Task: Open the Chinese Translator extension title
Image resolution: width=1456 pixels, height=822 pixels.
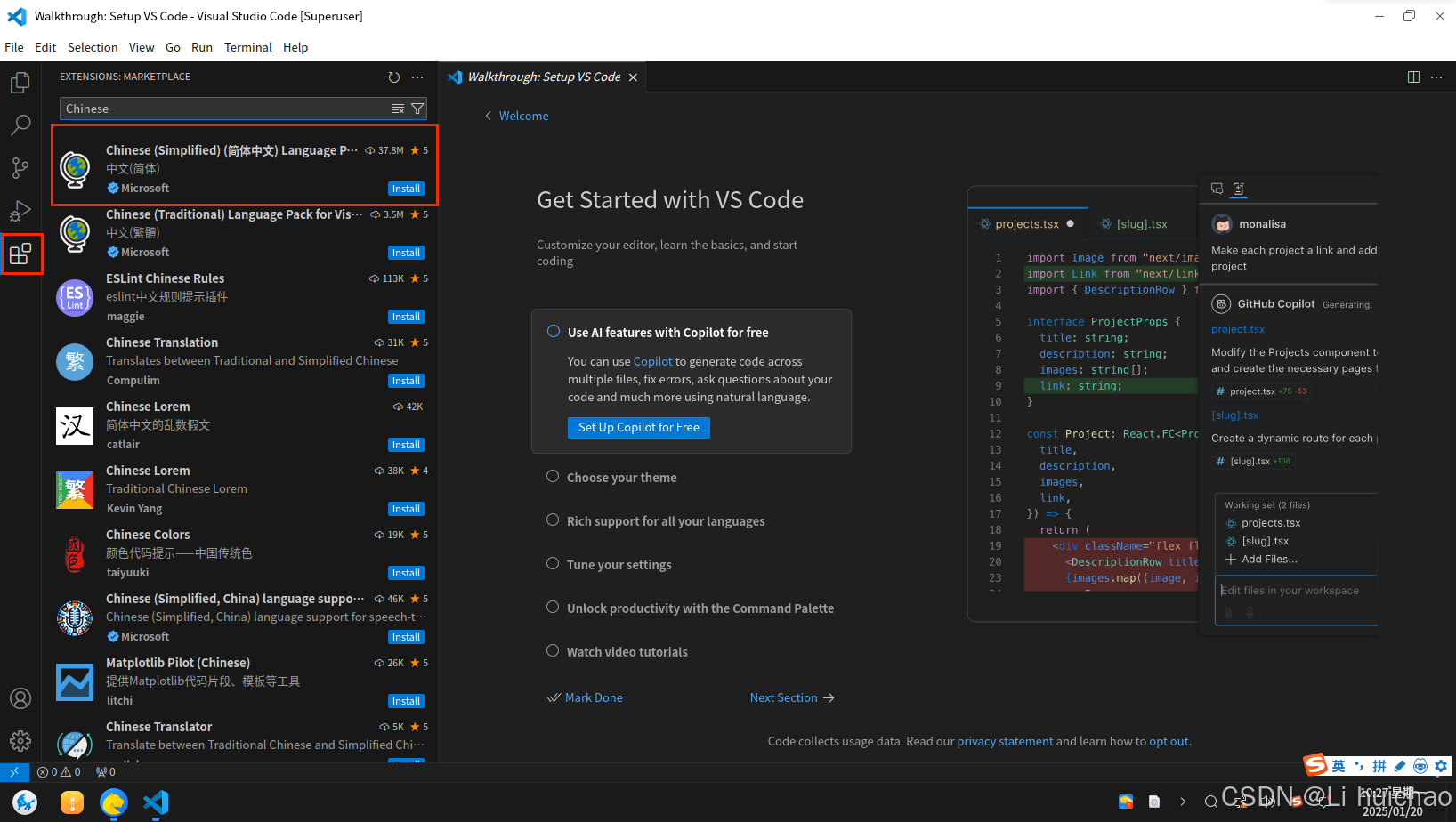Action: (159, 727)
